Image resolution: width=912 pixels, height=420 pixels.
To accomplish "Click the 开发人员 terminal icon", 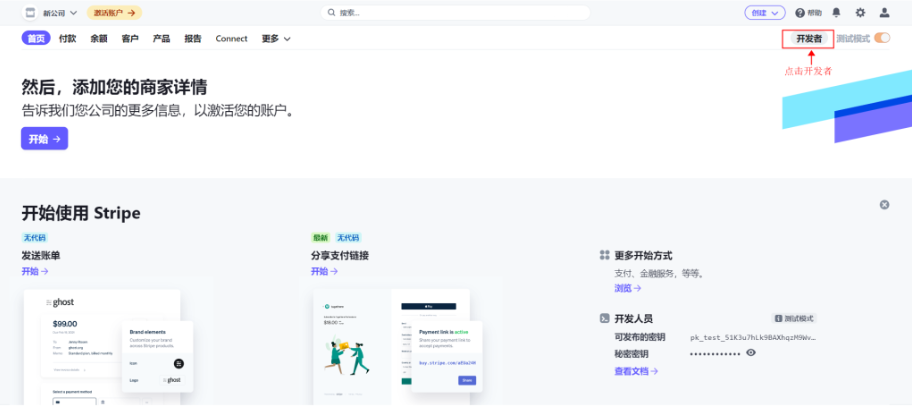I will point(604,318).
